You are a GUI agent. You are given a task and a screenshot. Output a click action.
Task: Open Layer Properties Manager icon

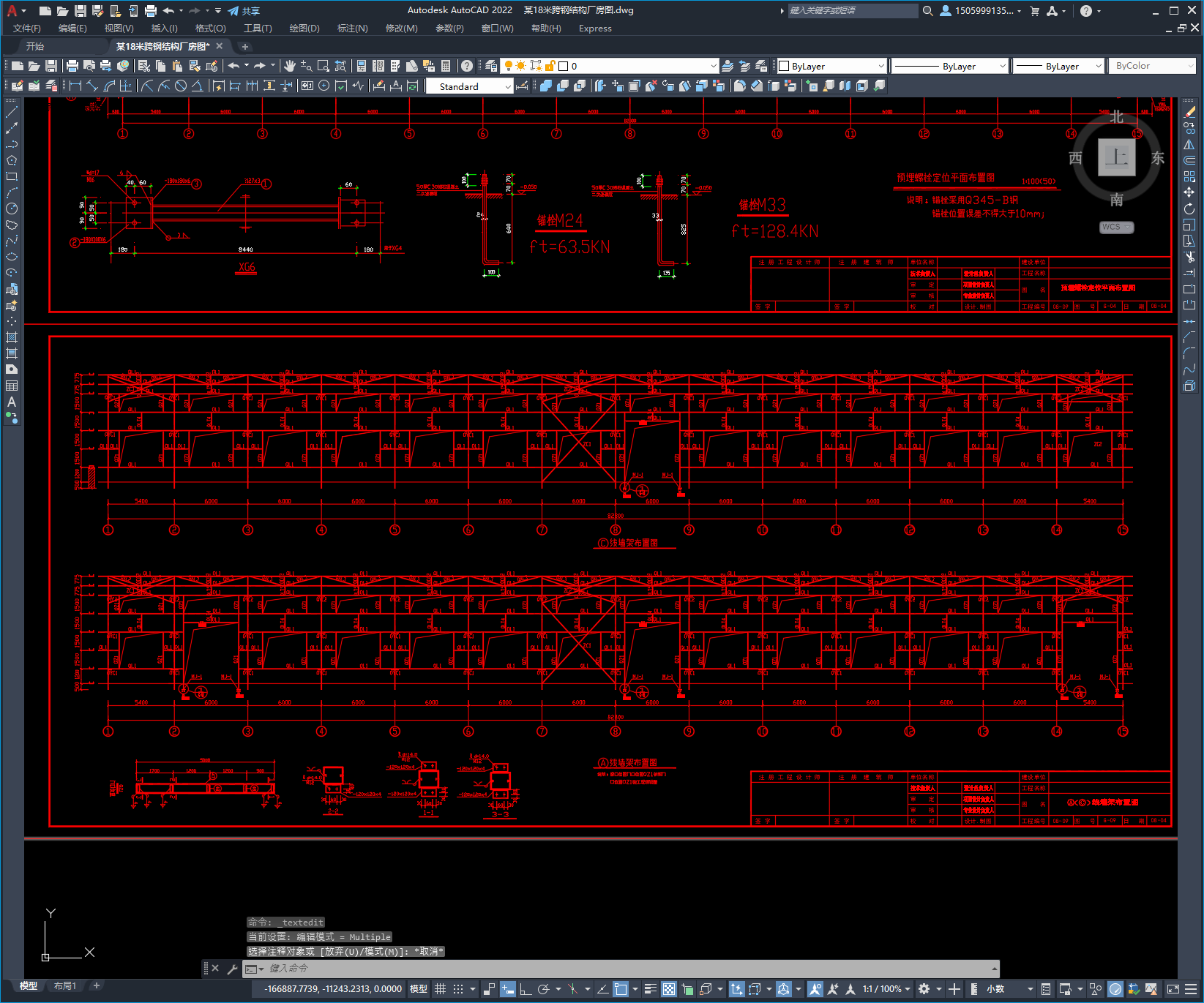click(491, 66)
